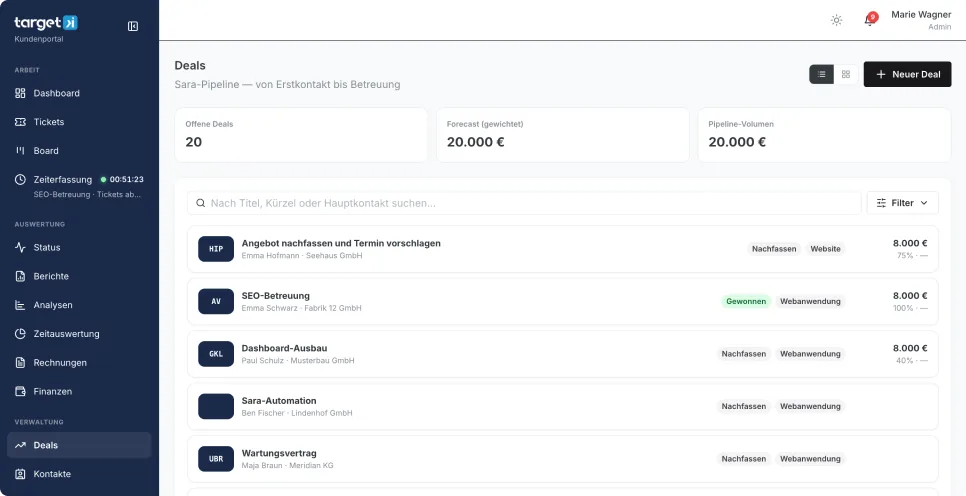Viewport: 966px width, 496px height.
Task: Click the UBR deal badge
Action: coord(216,459)
